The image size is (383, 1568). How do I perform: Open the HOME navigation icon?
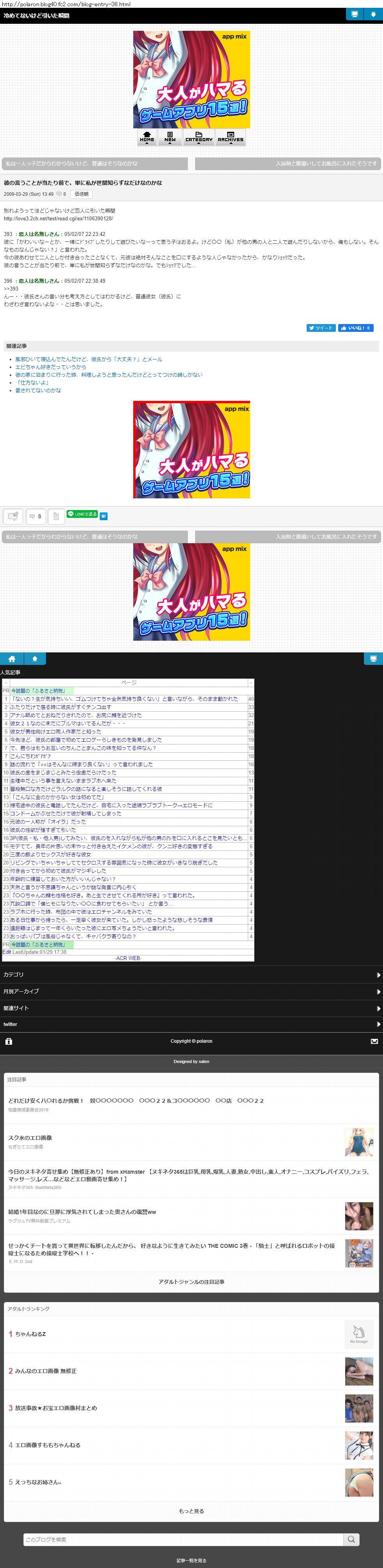[x=146, y=138]
